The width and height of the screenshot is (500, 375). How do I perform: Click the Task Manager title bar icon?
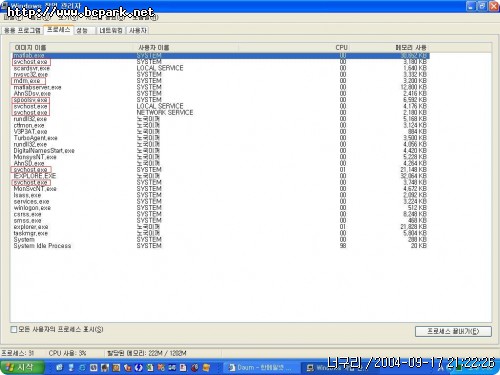click(x=4, y=4)
